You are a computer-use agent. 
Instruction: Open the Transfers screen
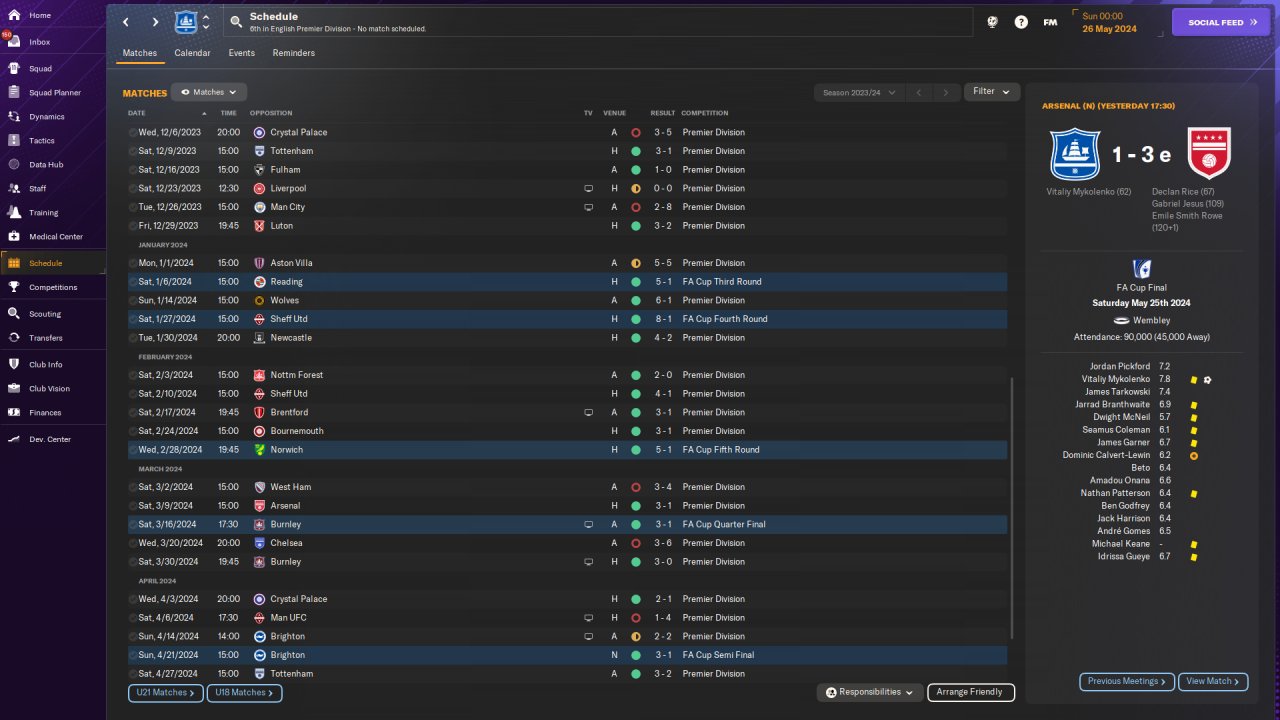click(x=46, y=338)
